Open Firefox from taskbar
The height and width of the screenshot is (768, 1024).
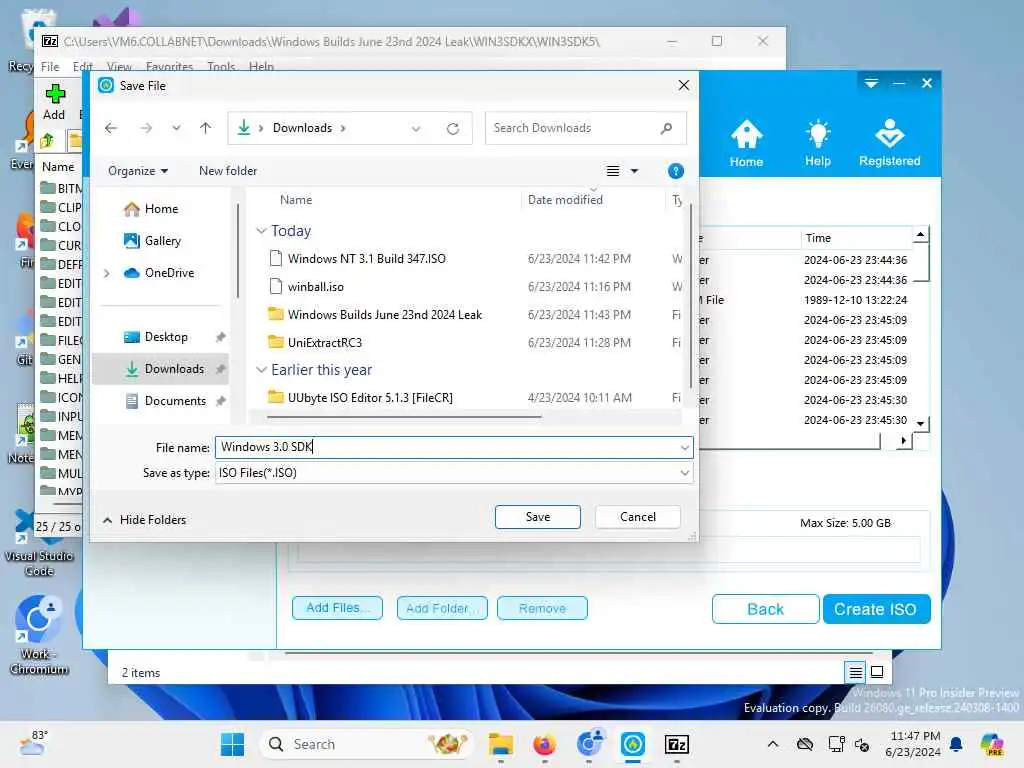click(544, 744)
